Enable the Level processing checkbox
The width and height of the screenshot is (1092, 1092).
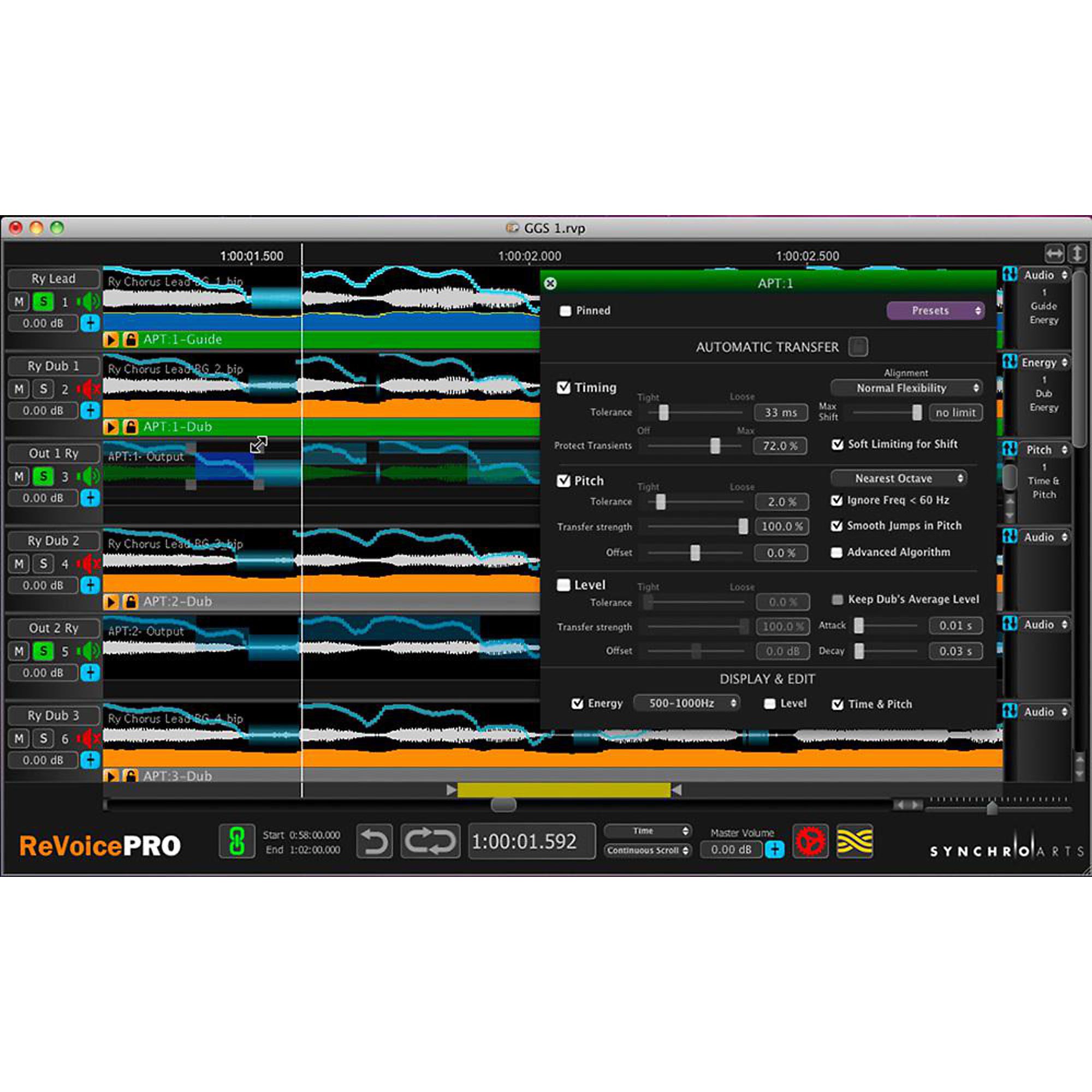[x=563, y=585]
